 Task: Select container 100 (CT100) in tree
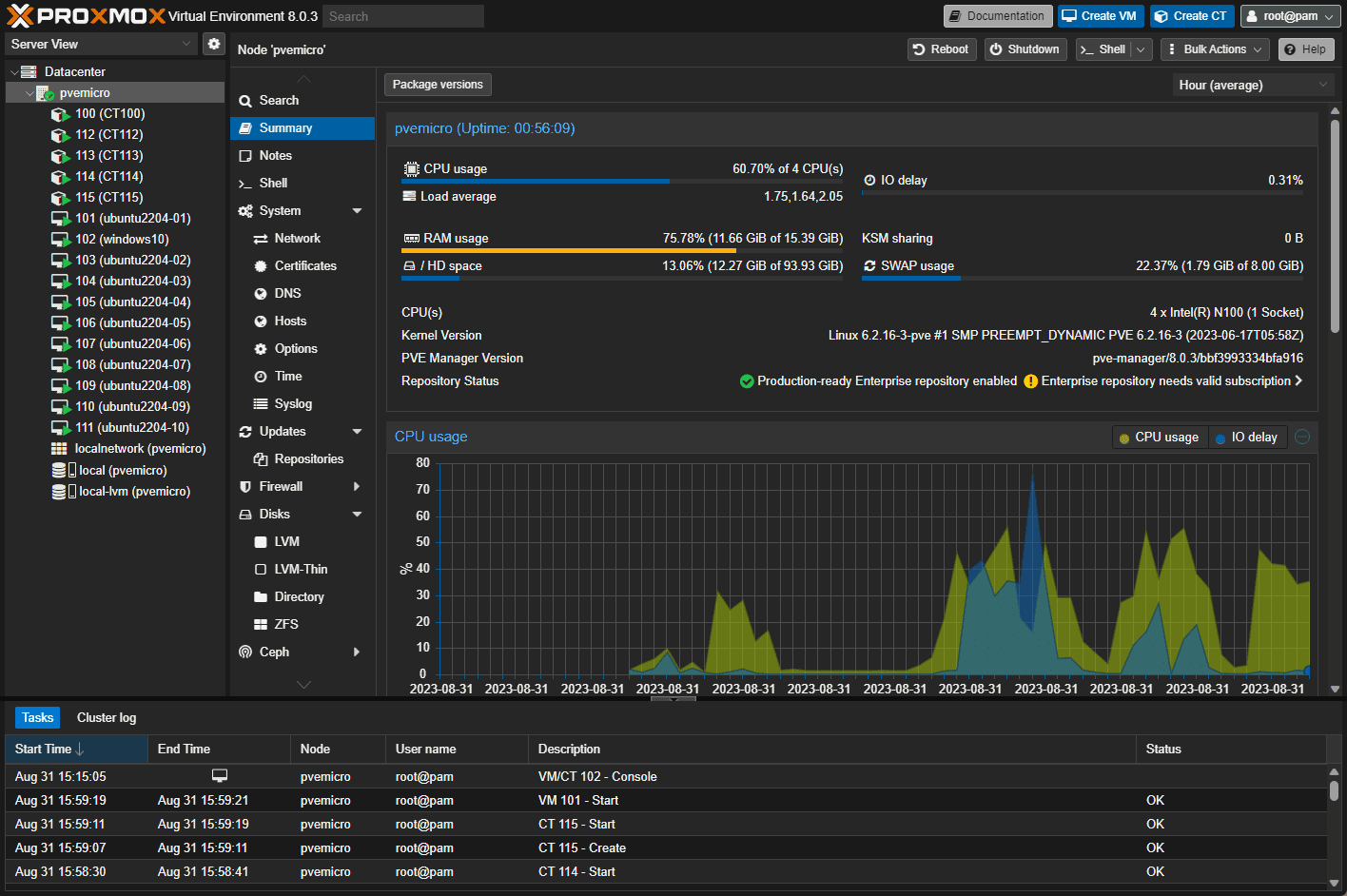(x=109, y=113)
